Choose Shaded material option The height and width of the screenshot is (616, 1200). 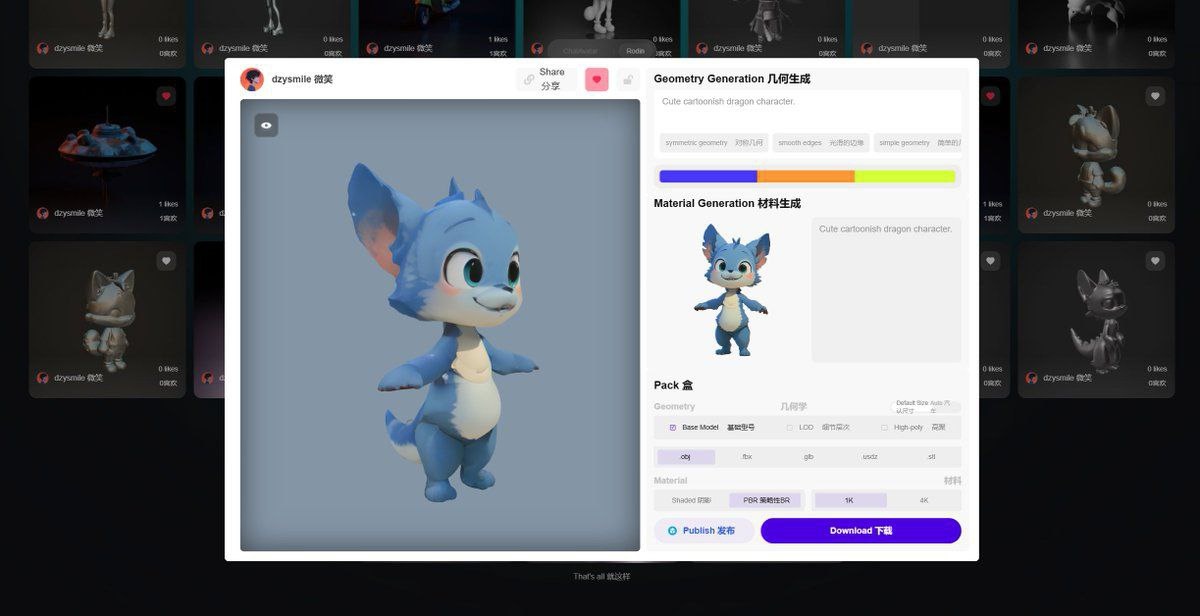pos(691,500)
